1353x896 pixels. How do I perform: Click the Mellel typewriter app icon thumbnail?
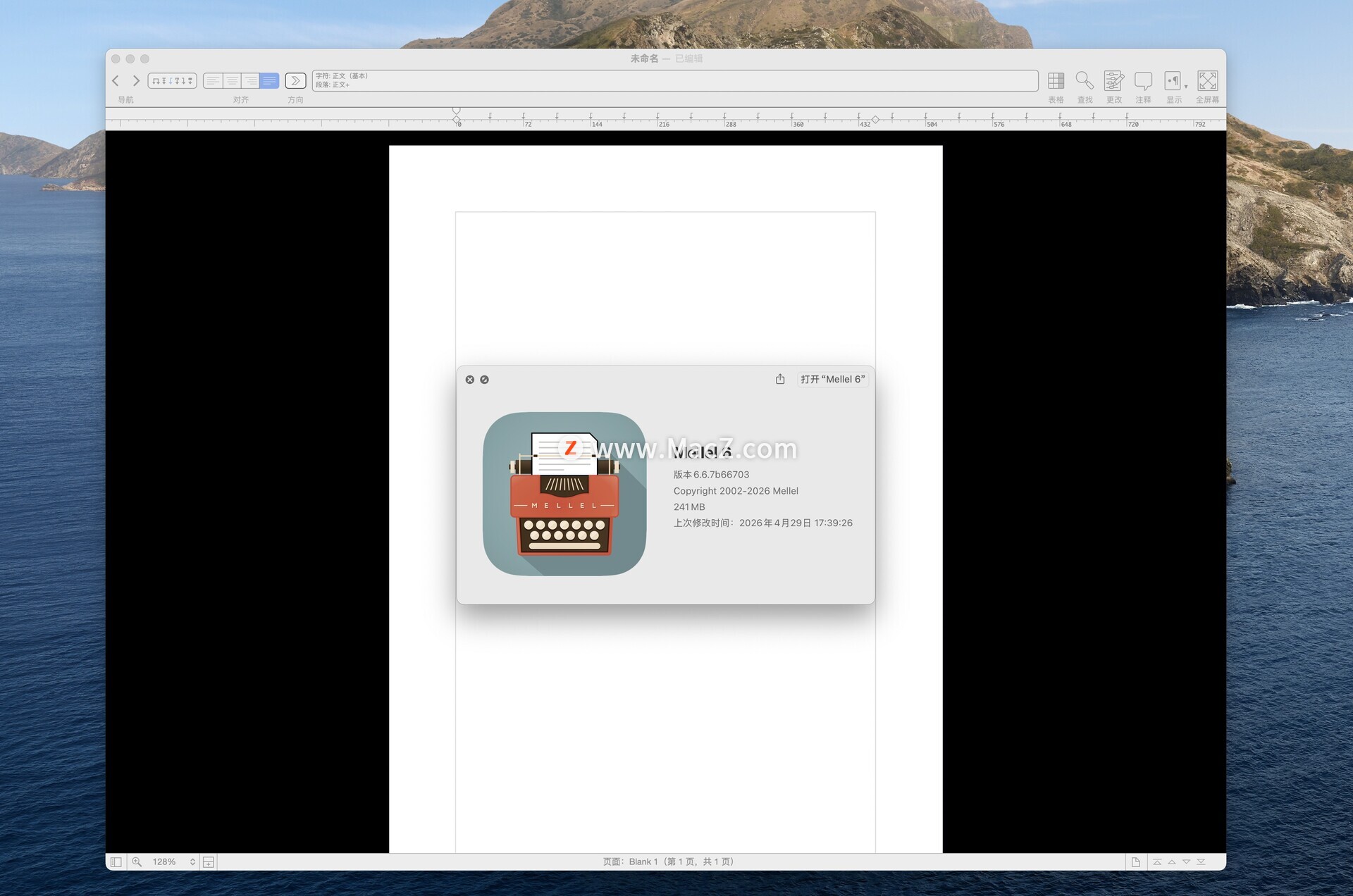click(564, 494)
